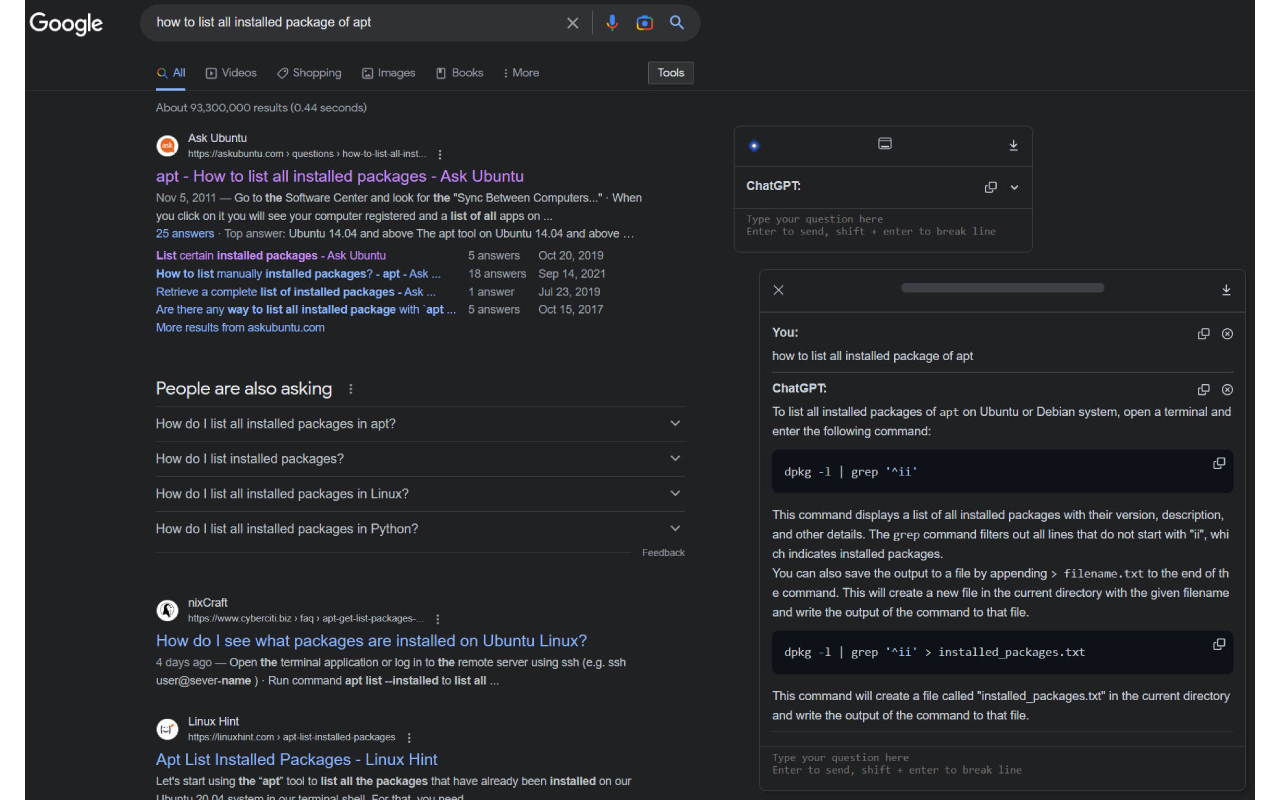Copy the dpkg grep command with copy icon

pyautogui.click(x=1219, y=463)
